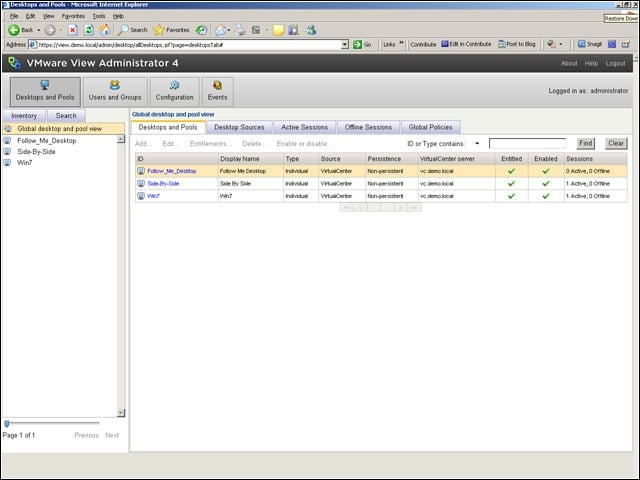
Task: Click Entitled checkmark in Win7 row
Action: pyautogui.click(x=511, y=196)
